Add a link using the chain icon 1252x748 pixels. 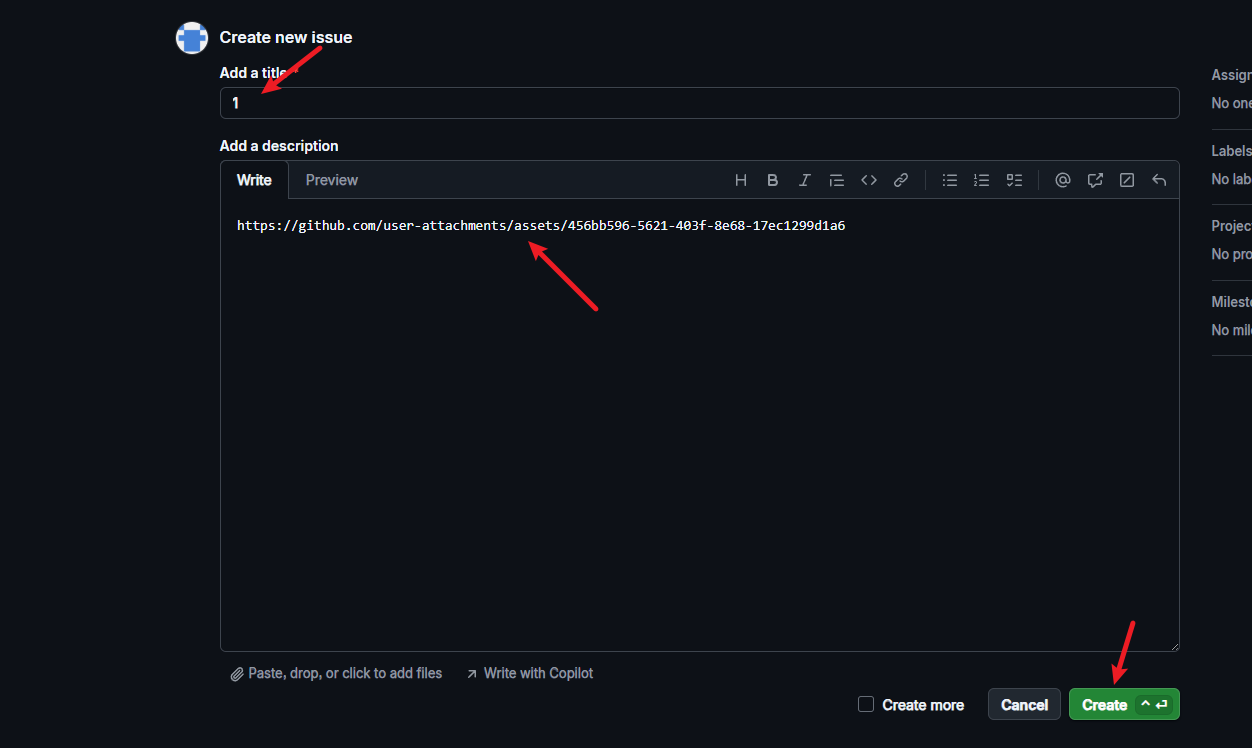(x=901, y=180)
